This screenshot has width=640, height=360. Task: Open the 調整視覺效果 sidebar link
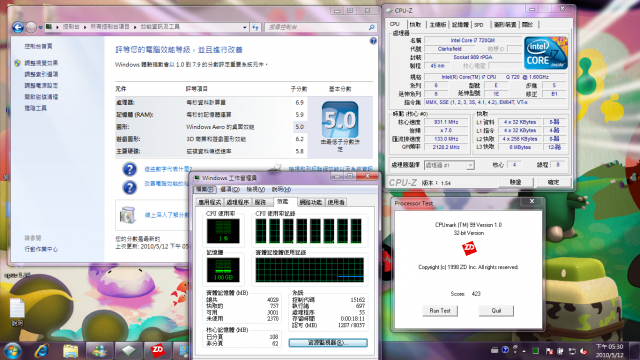(x=41, y=63)
